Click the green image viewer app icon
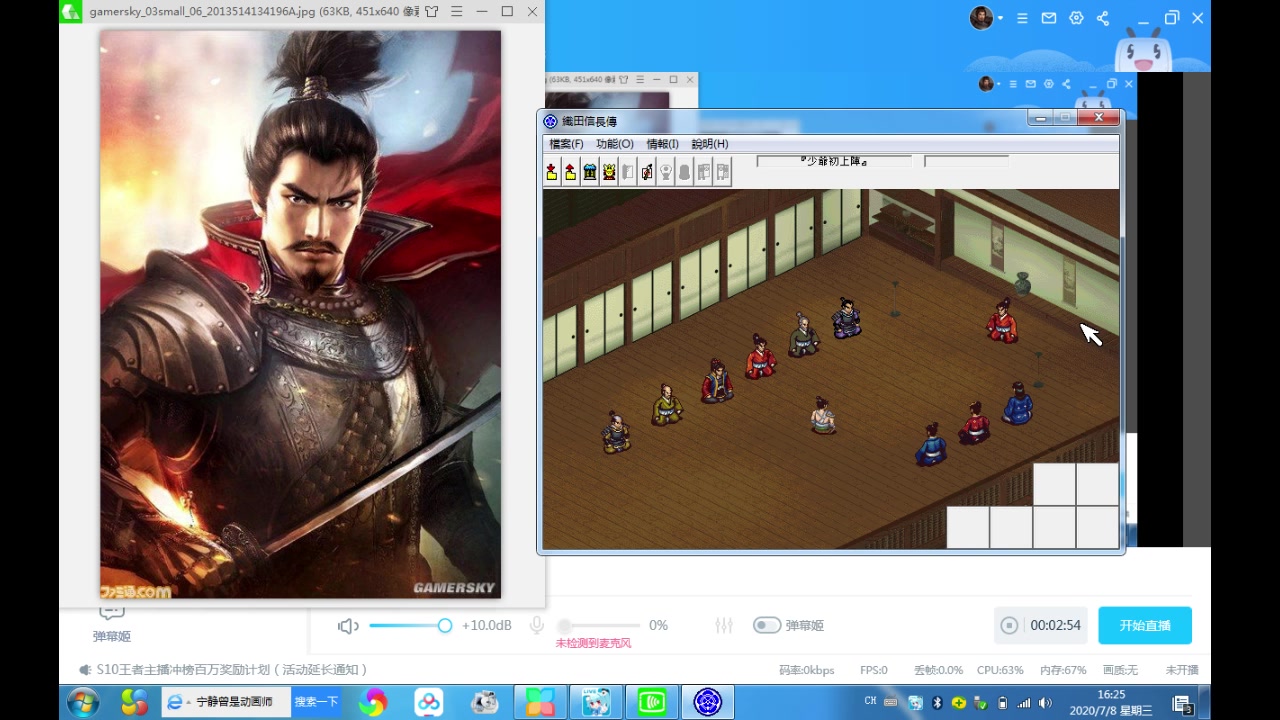Screen dimensions: 1280x720 click(x=71, y=12)
